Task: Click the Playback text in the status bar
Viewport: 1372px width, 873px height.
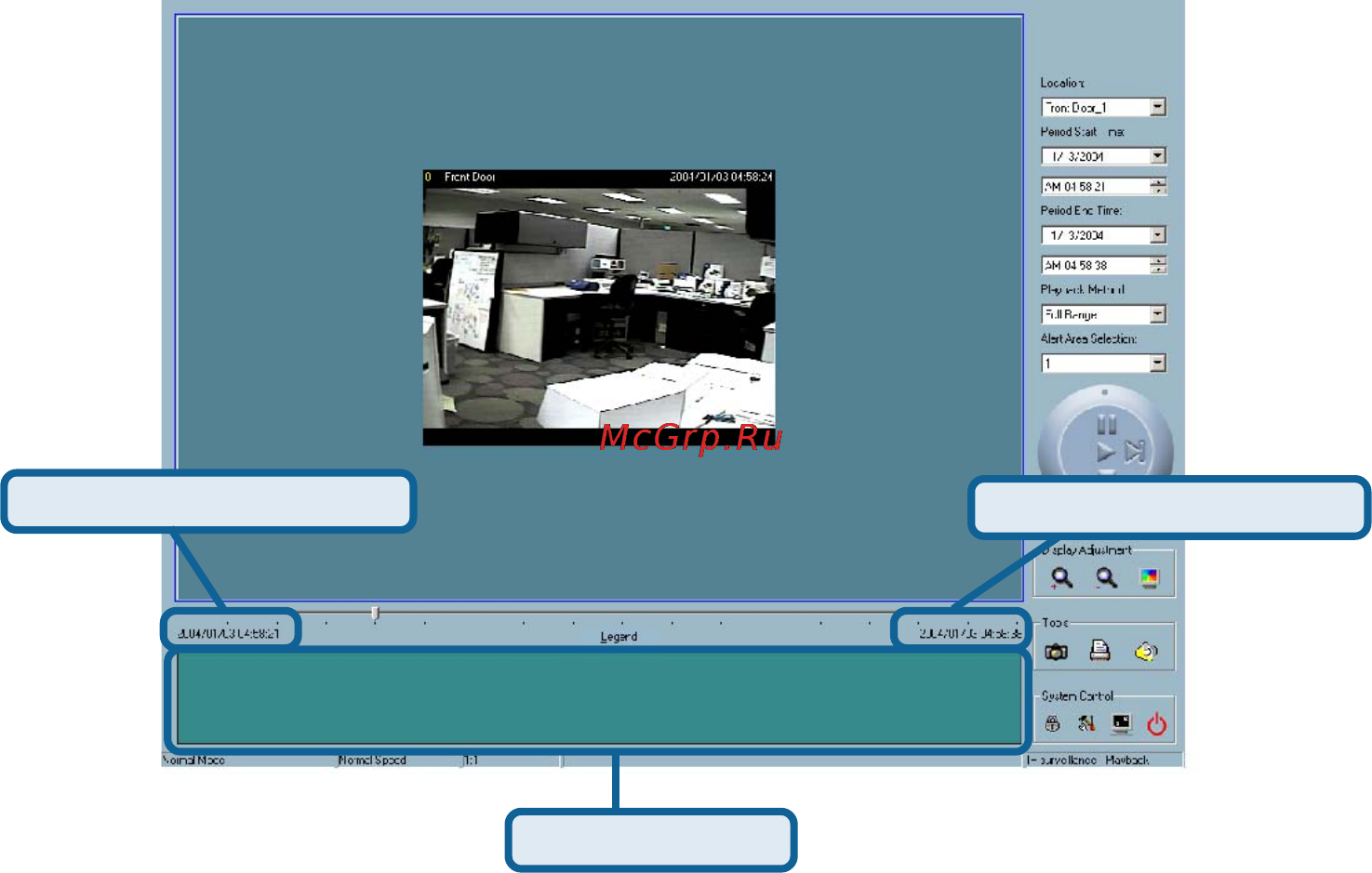Action: [x=1127, y=761]
